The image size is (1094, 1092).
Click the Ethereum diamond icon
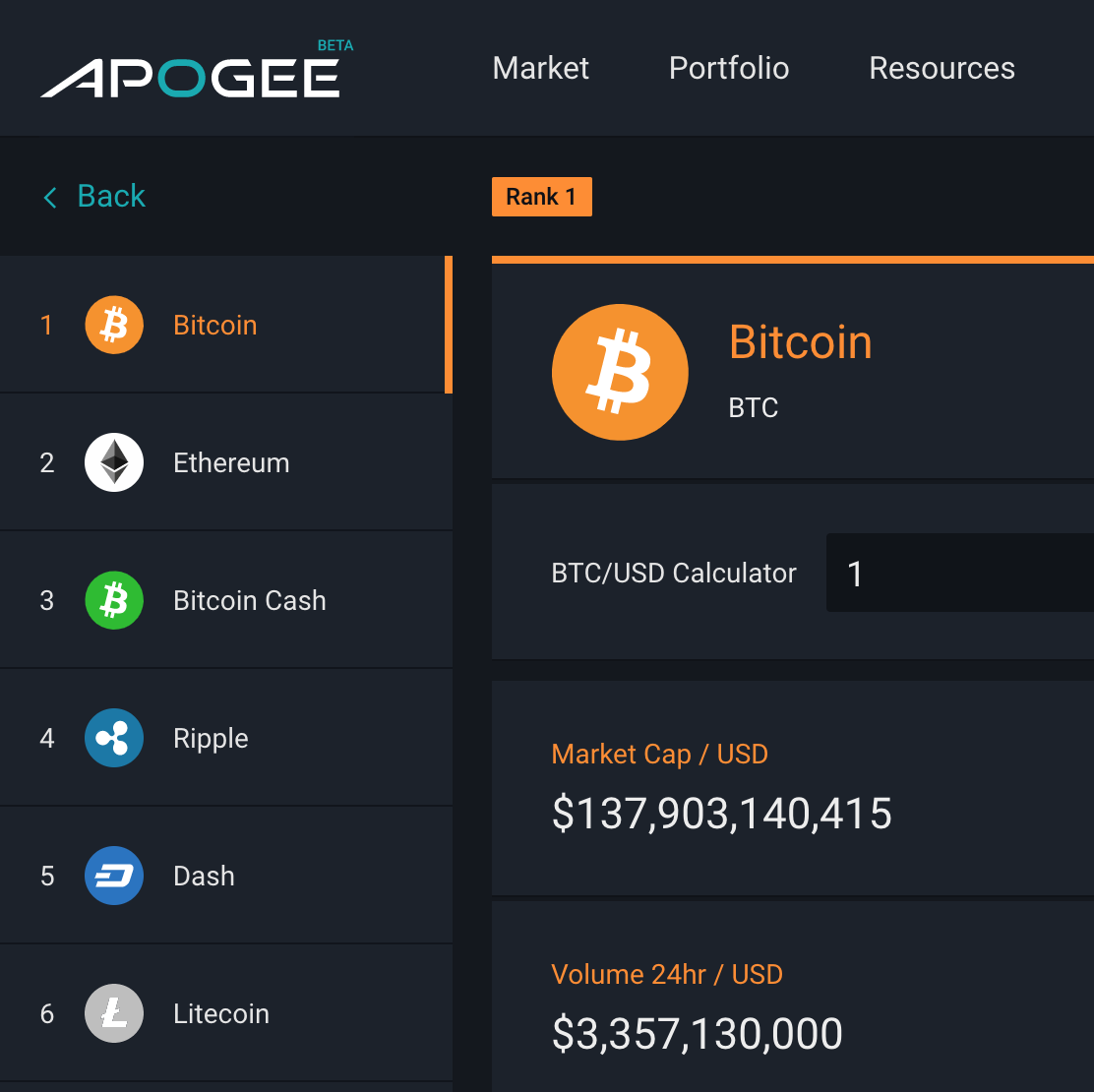coord(114,462)
